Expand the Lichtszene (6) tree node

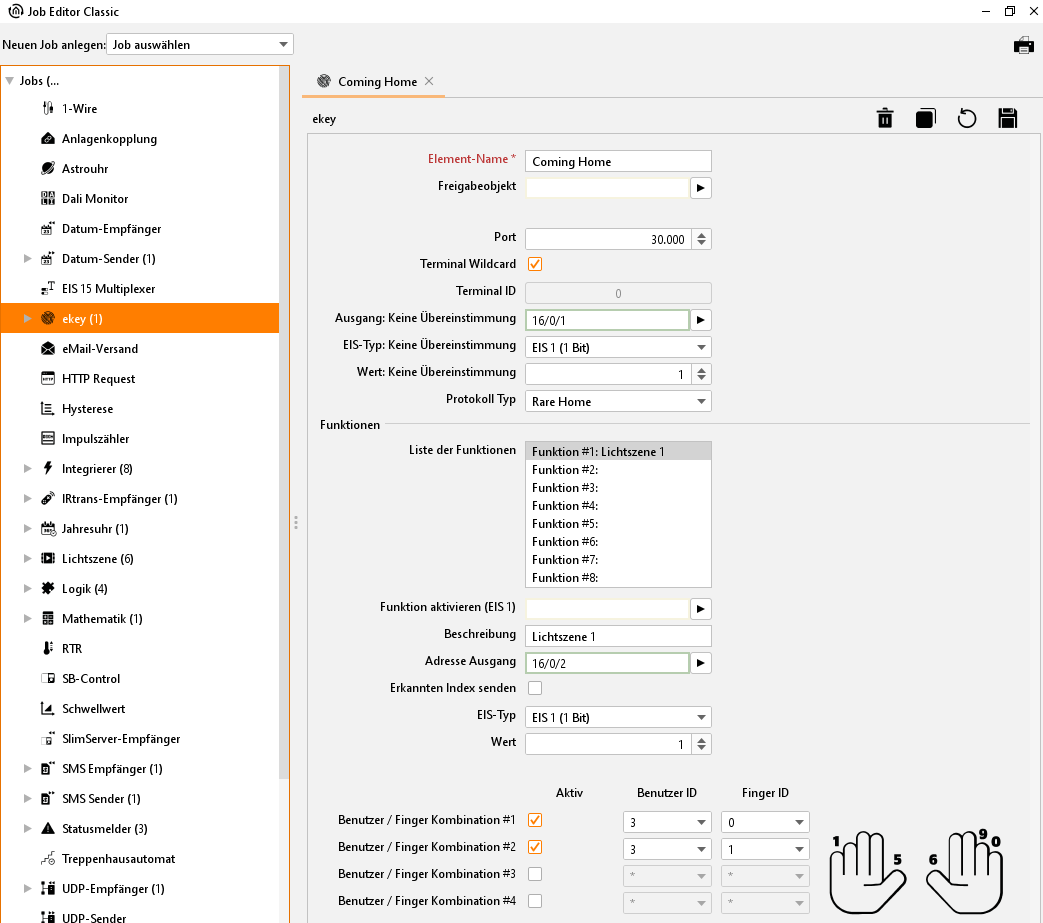coord(28,559)
